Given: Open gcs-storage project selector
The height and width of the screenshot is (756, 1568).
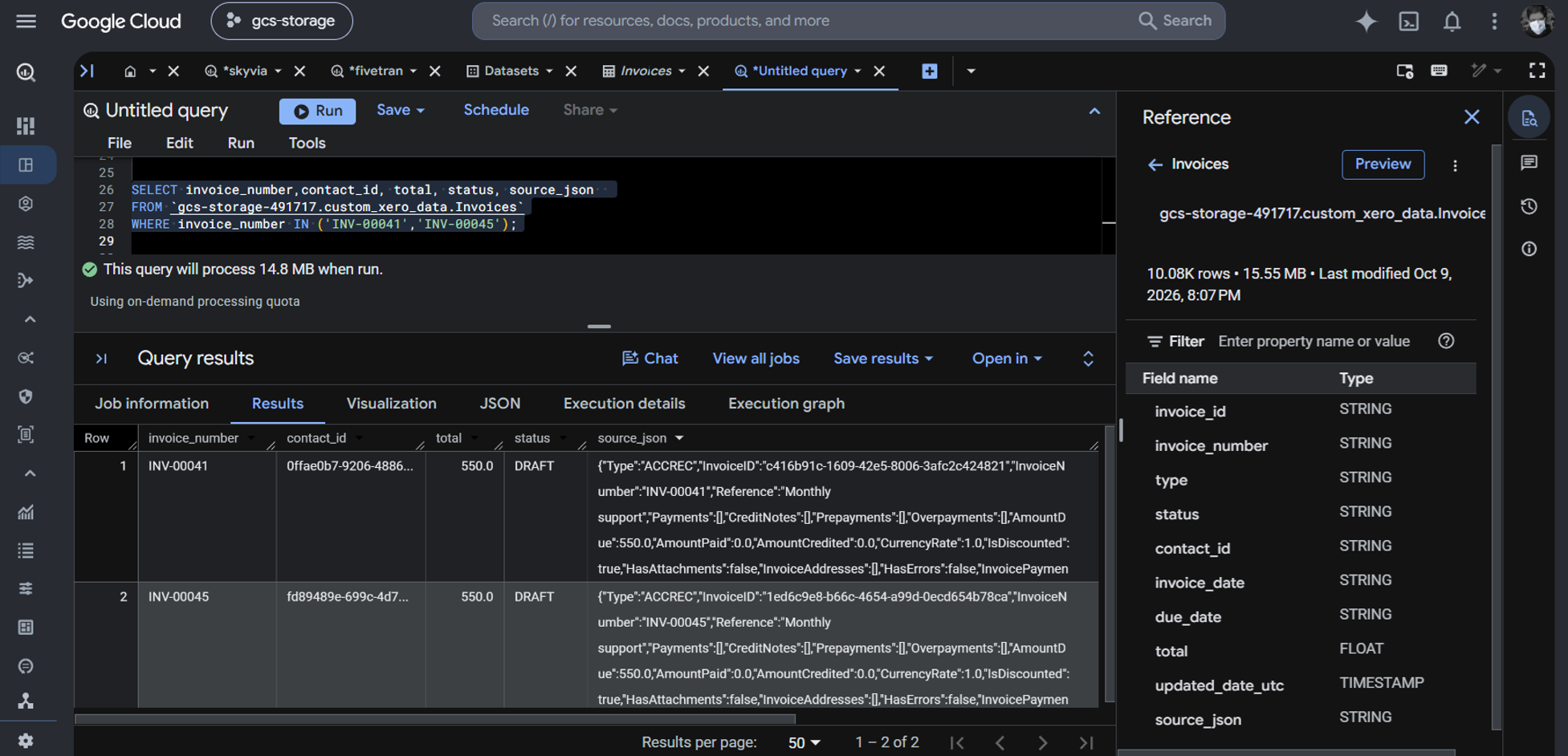Looking at the screenshot, I should [282, 21].
